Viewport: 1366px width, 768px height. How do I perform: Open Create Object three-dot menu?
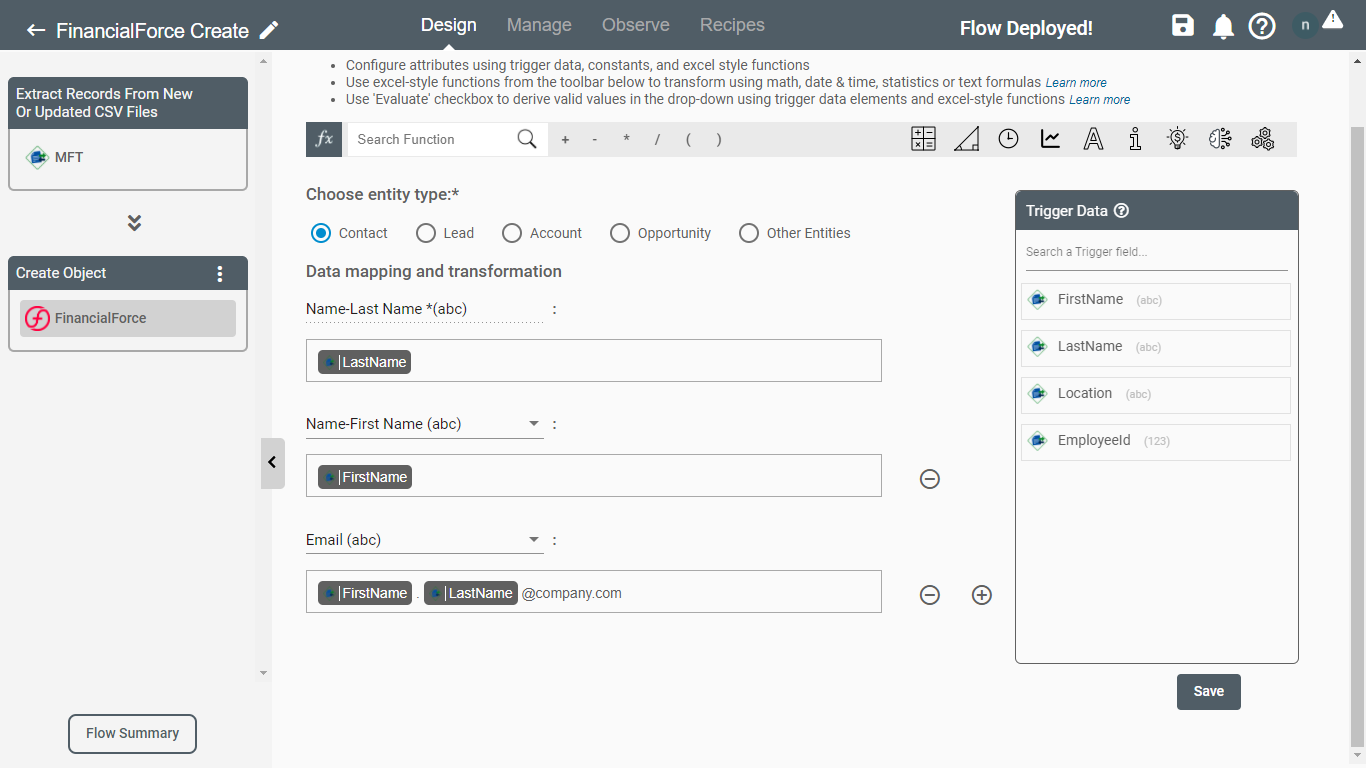[221, 273]
